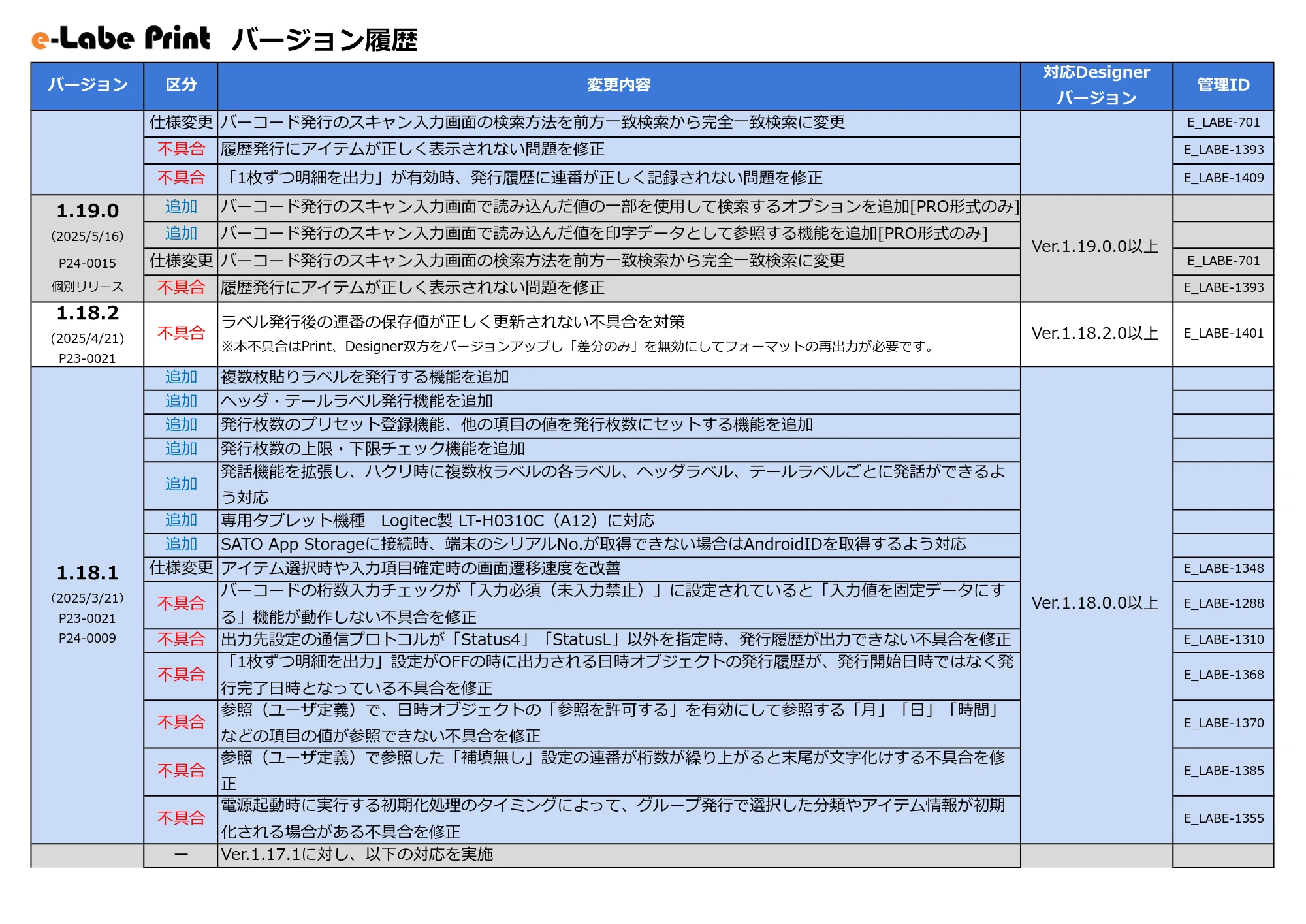Select 発話機能を拡張し、ハクリ時 row

pos(618,485)
